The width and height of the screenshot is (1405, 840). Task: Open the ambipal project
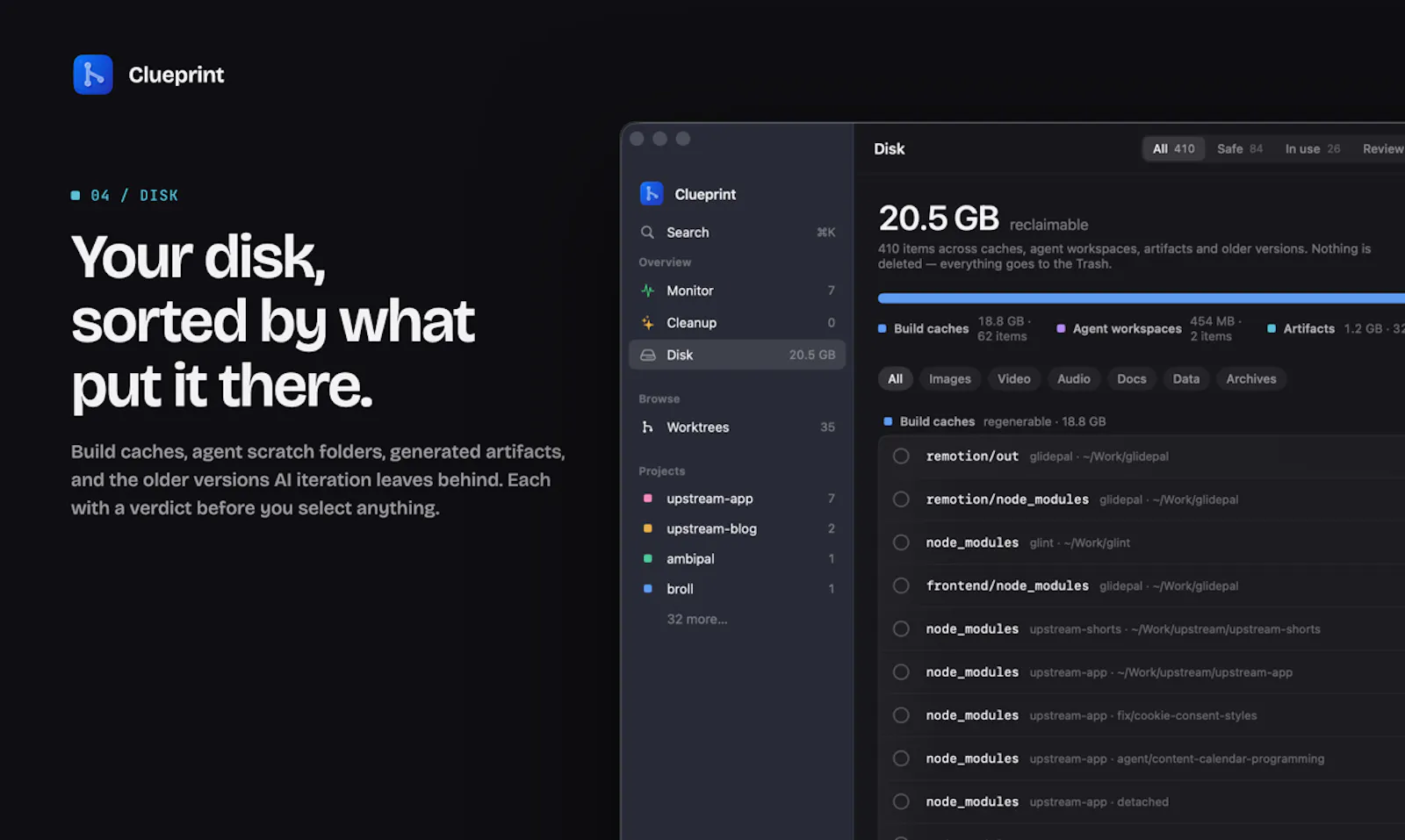pyautogui.click(x=738, y=559)
